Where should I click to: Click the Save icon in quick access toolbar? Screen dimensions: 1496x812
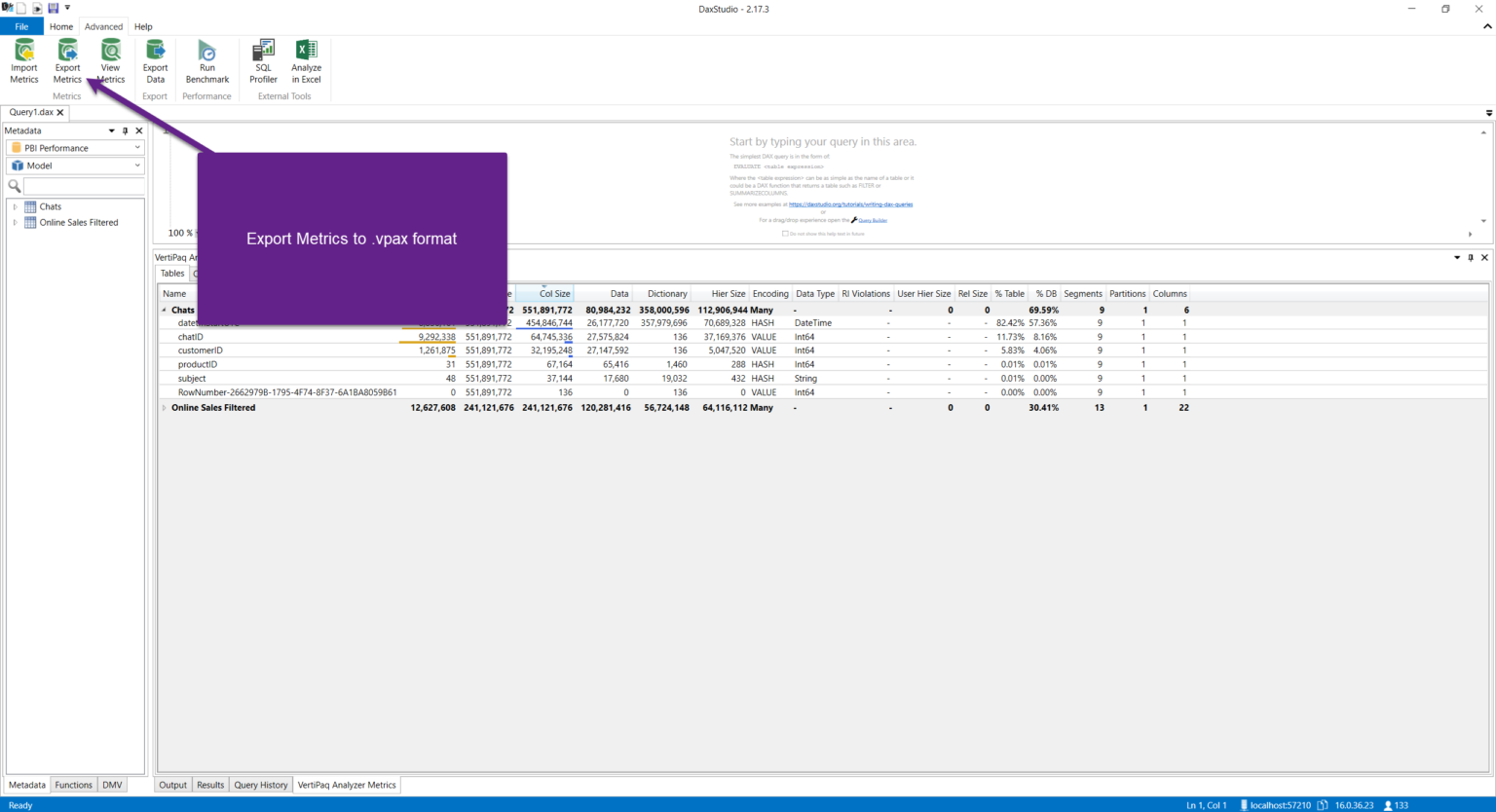[53, 8]
